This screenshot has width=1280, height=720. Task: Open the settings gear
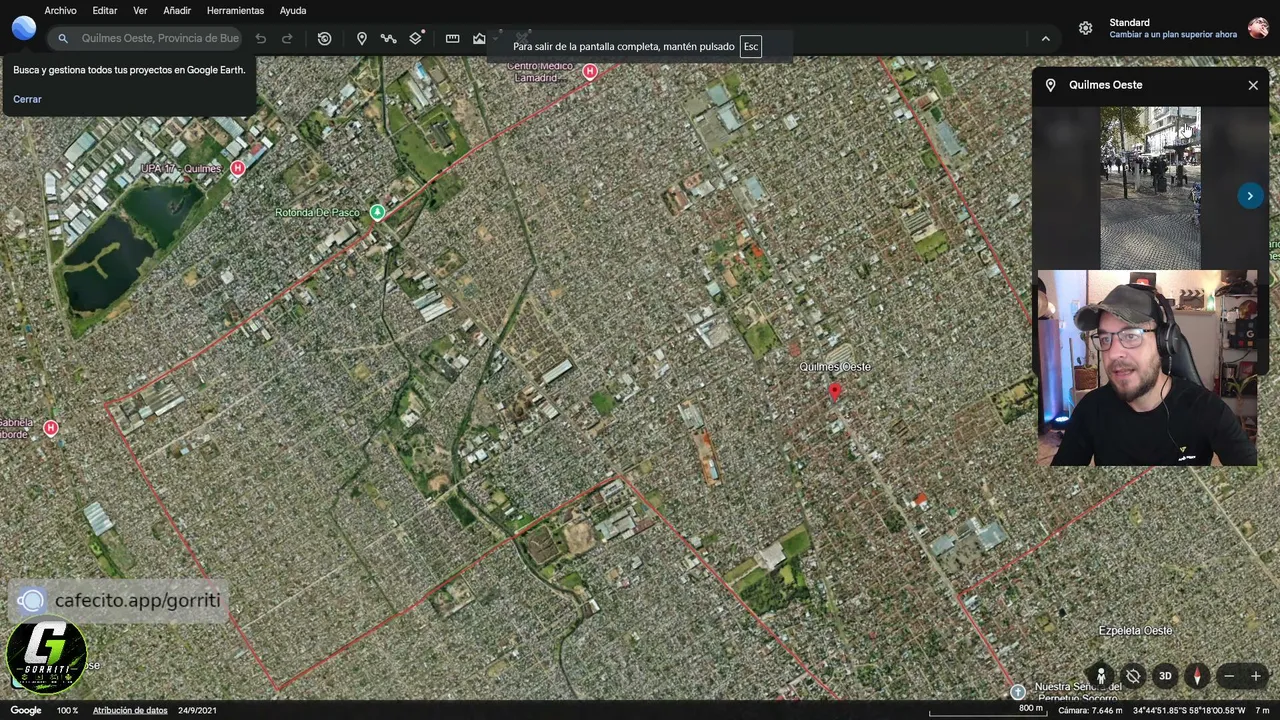coord(1085,28)
